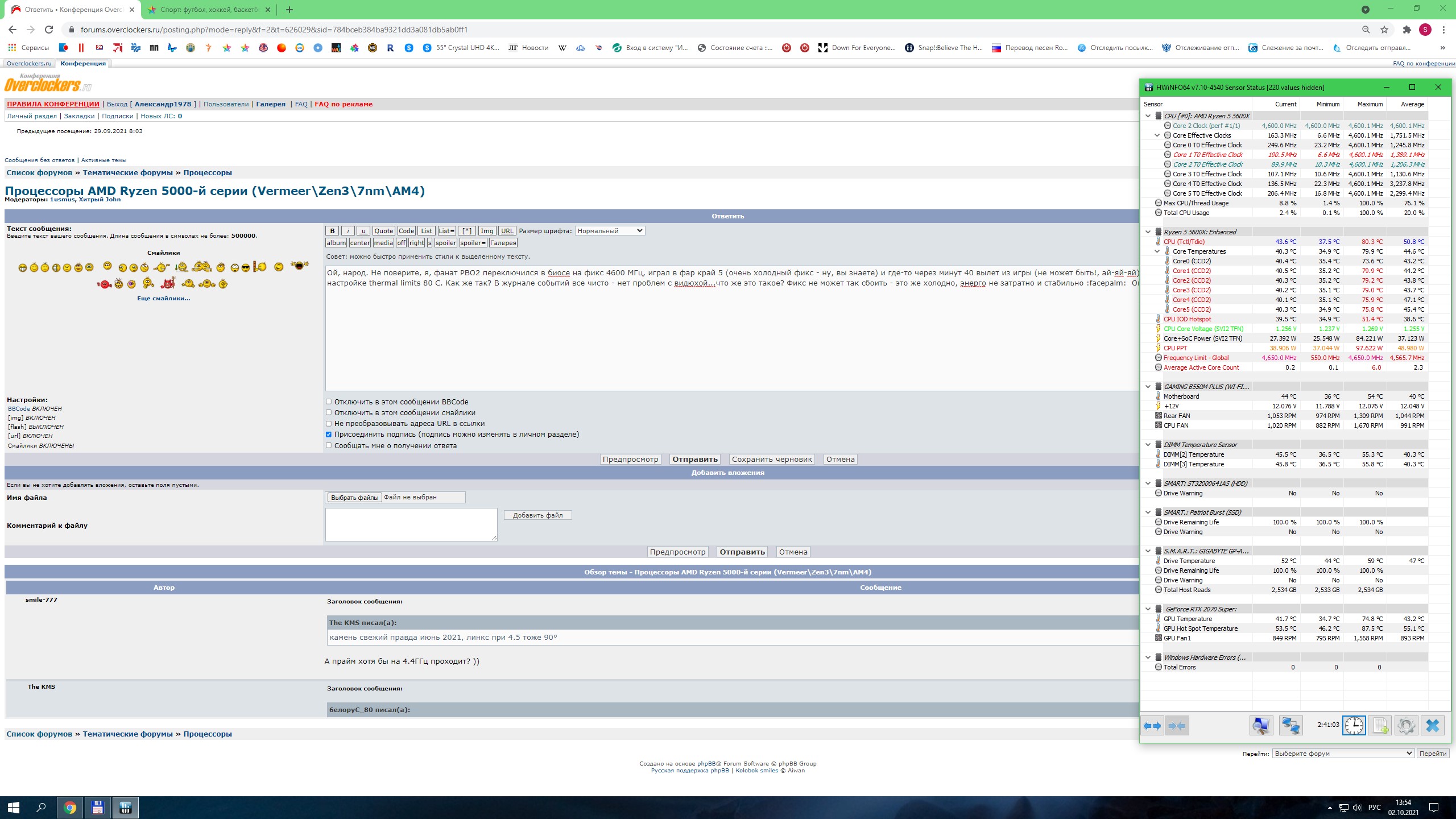Click HWiNFO reset clock timer icon

[1354, 726]
